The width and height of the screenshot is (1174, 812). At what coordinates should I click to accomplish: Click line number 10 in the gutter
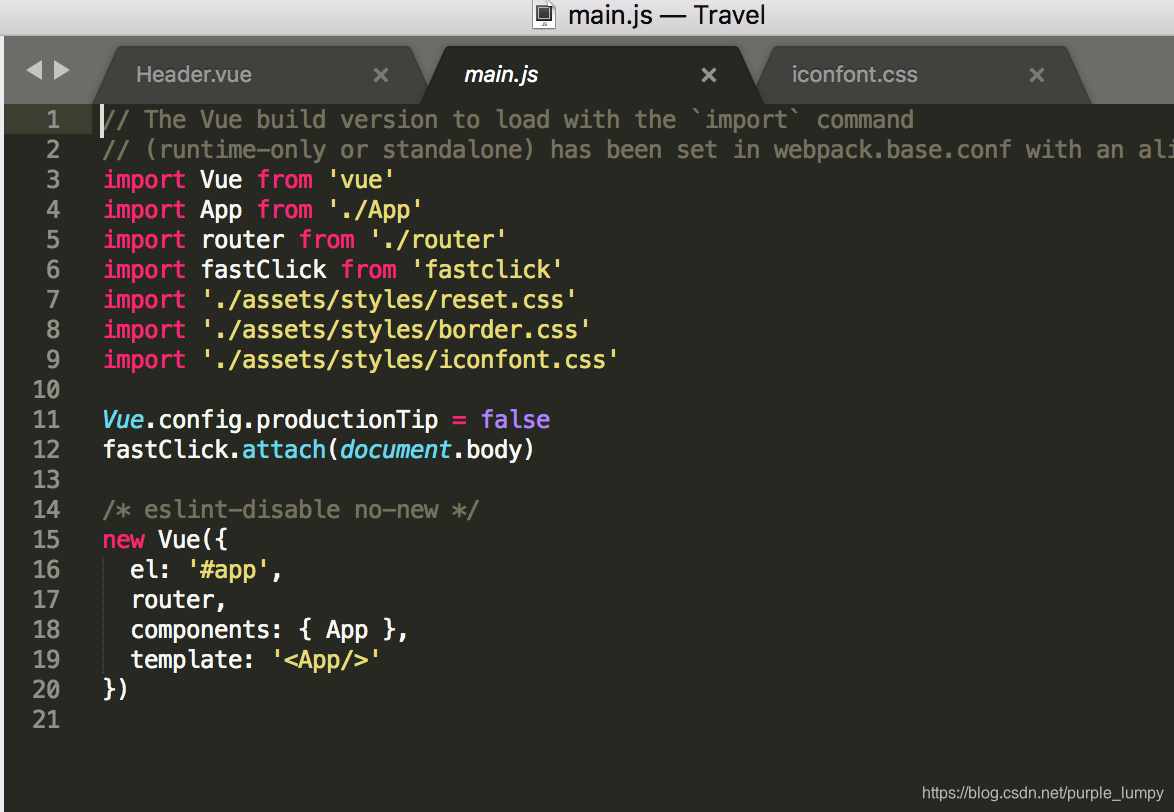(x=46, y=389)
